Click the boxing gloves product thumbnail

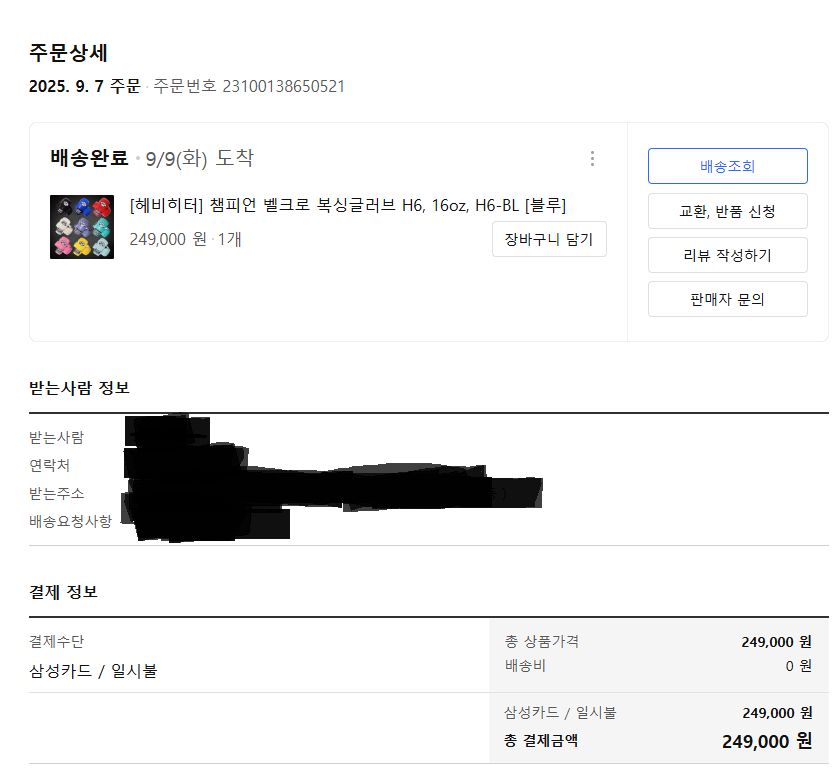click(x=81, y=227)
